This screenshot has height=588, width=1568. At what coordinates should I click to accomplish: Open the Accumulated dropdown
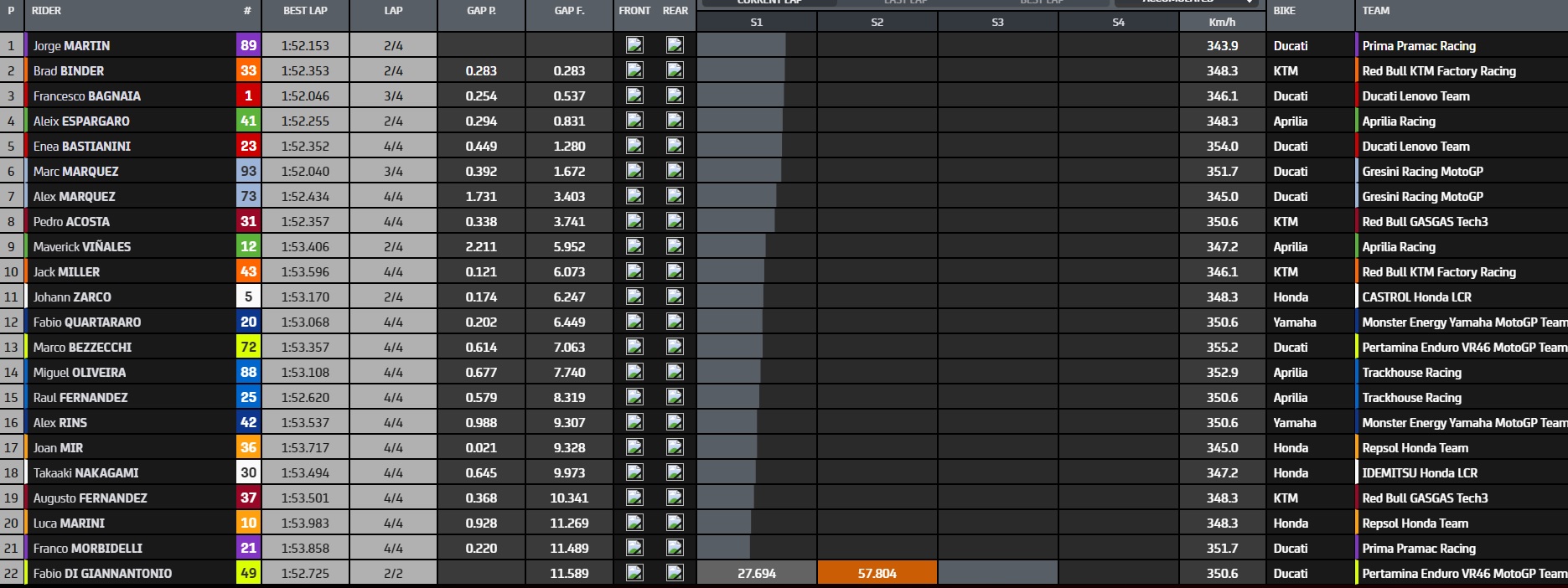pyautogui.click(x=1188, y=3)
